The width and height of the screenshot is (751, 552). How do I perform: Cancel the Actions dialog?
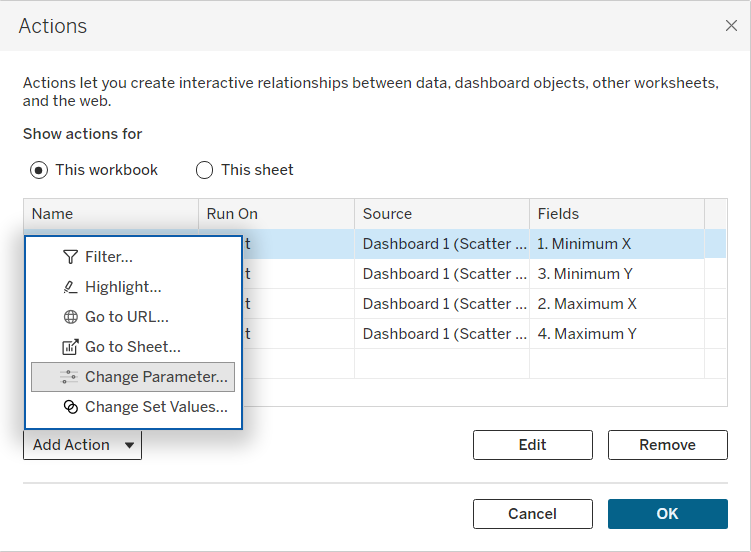click(x=532, y=514)
